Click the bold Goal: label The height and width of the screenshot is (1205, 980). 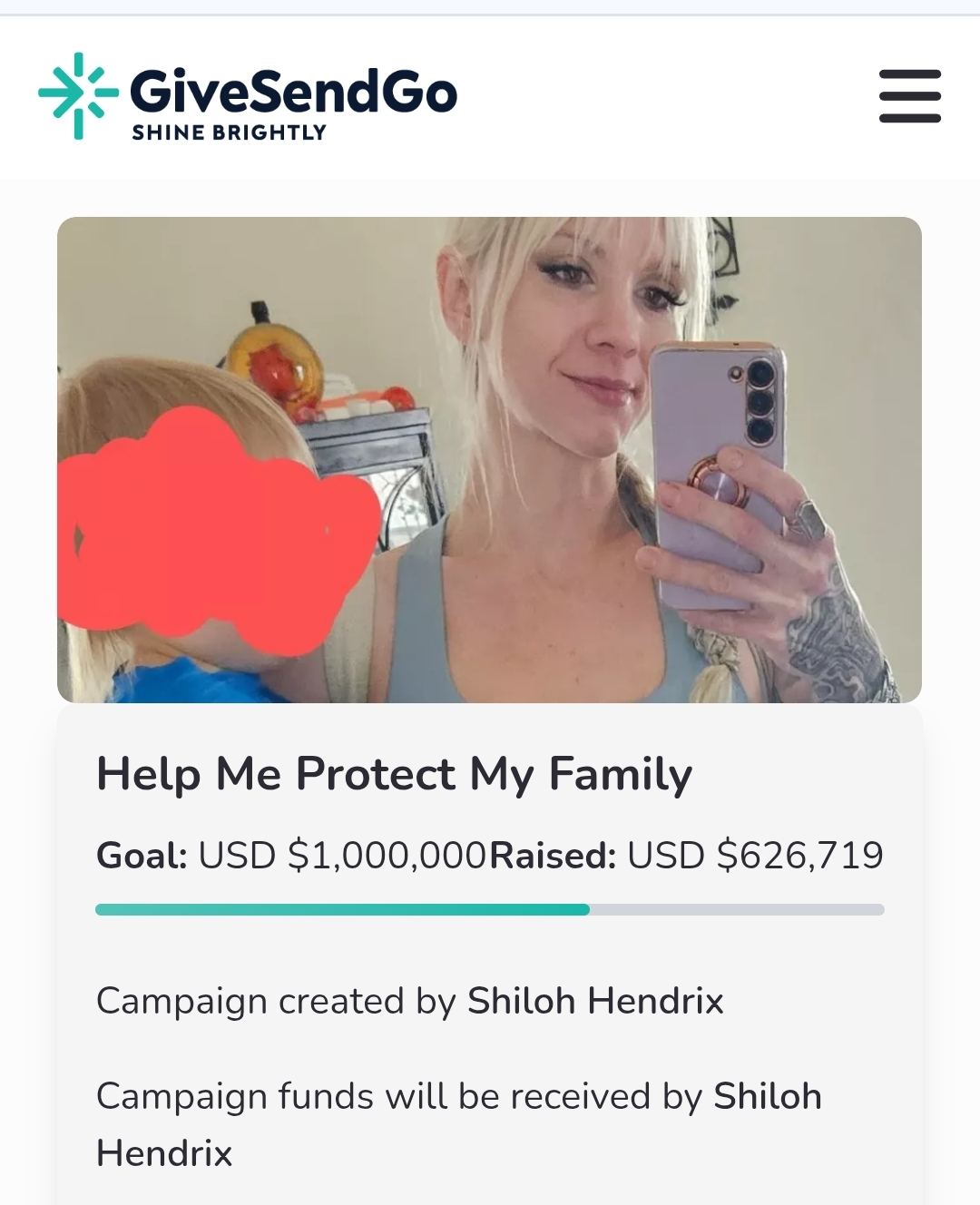pyautogui.click(x=142, y=855)
